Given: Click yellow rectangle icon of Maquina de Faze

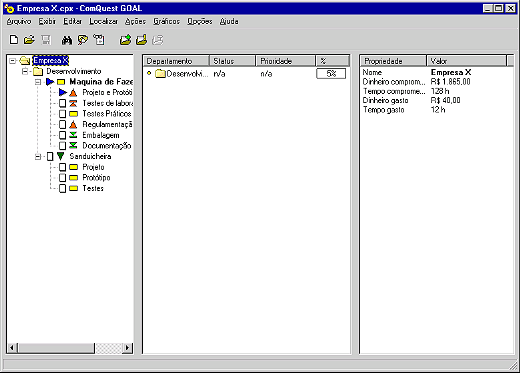Looking at the screenshot, I should 61,82.
